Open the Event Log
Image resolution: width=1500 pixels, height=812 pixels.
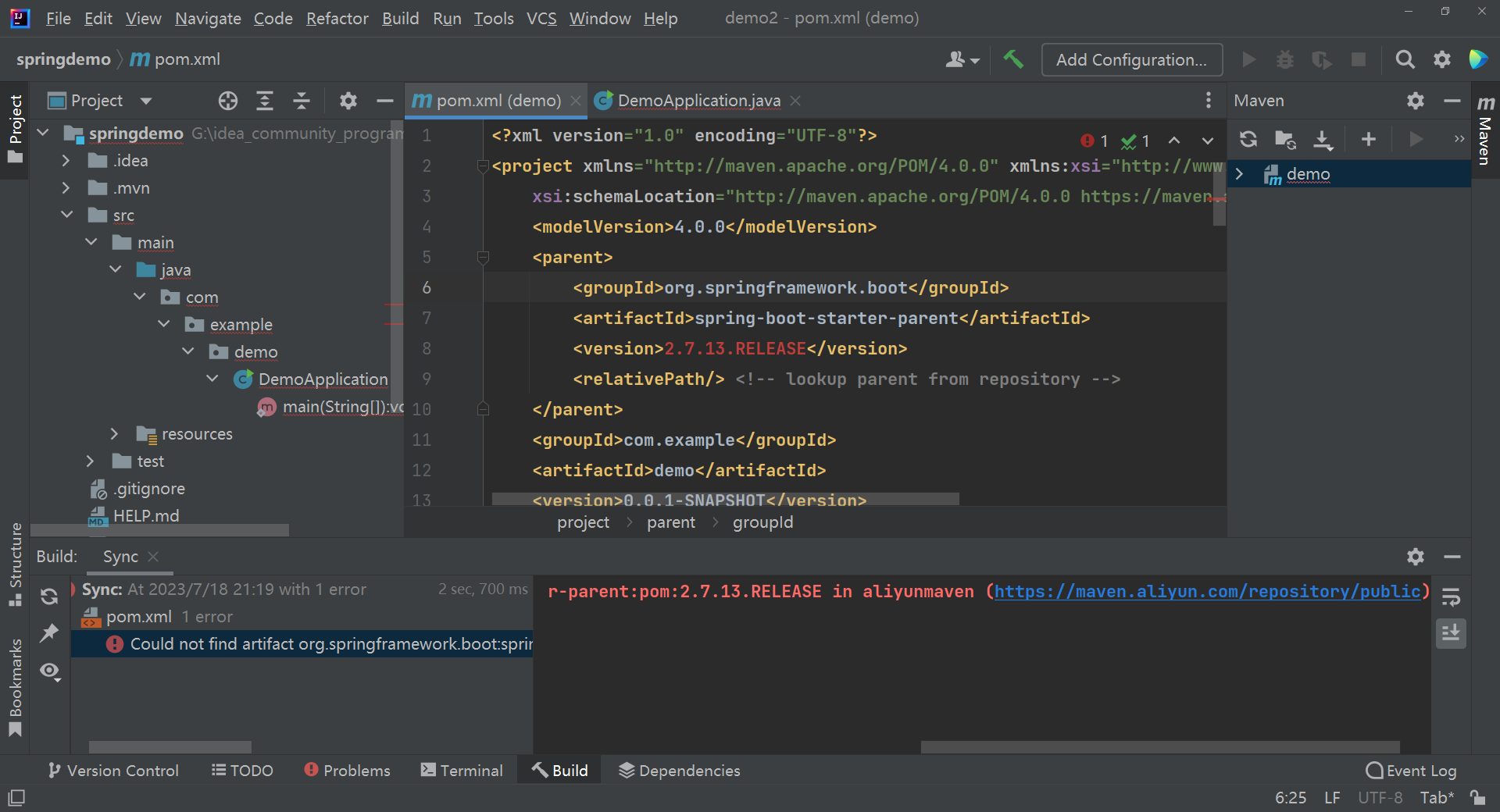point(1411,771)
